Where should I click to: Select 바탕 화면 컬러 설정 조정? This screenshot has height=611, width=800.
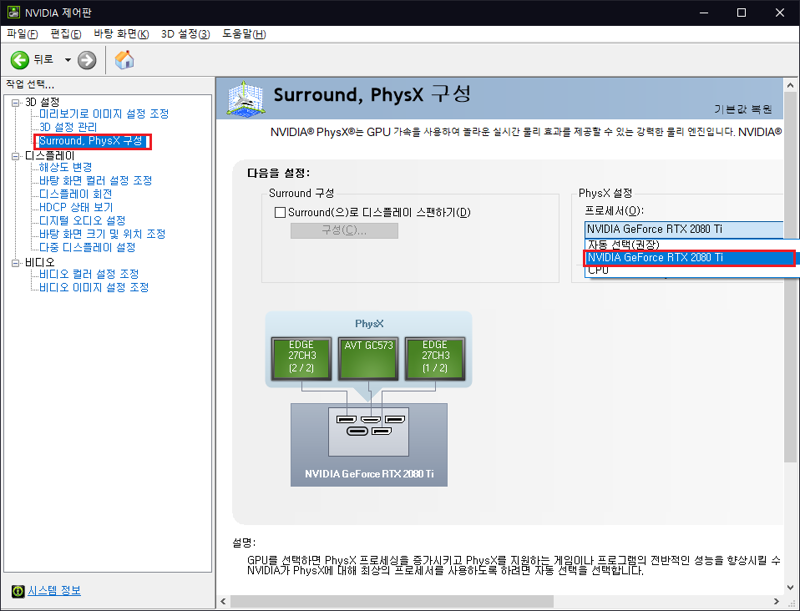(x=95, y=181)
